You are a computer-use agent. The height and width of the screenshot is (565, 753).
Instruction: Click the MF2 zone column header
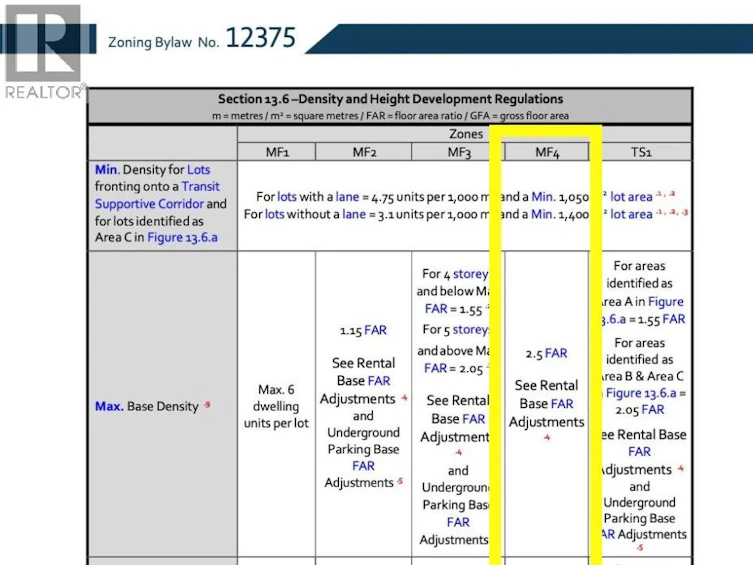[364, 152]
